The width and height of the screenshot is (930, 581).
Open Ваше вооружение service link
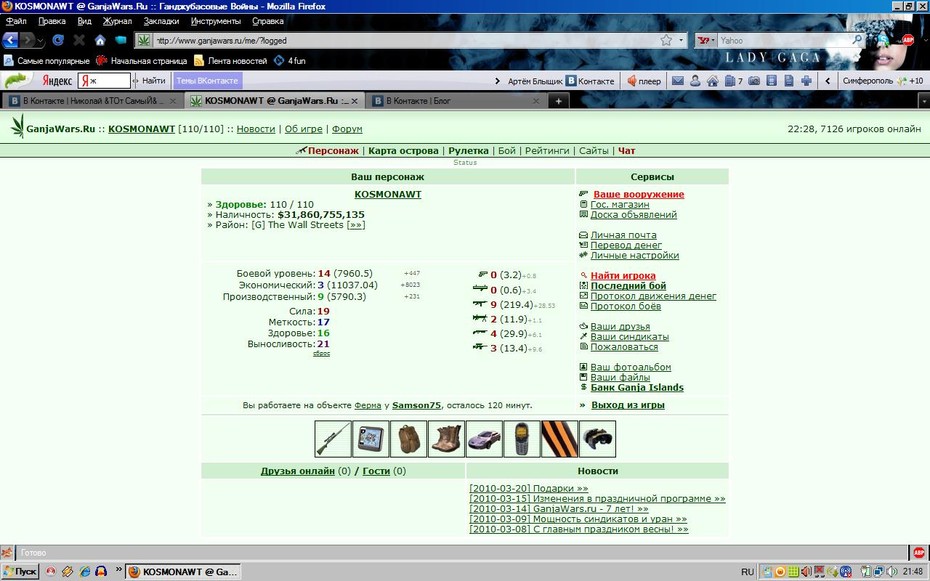[639, 194]
